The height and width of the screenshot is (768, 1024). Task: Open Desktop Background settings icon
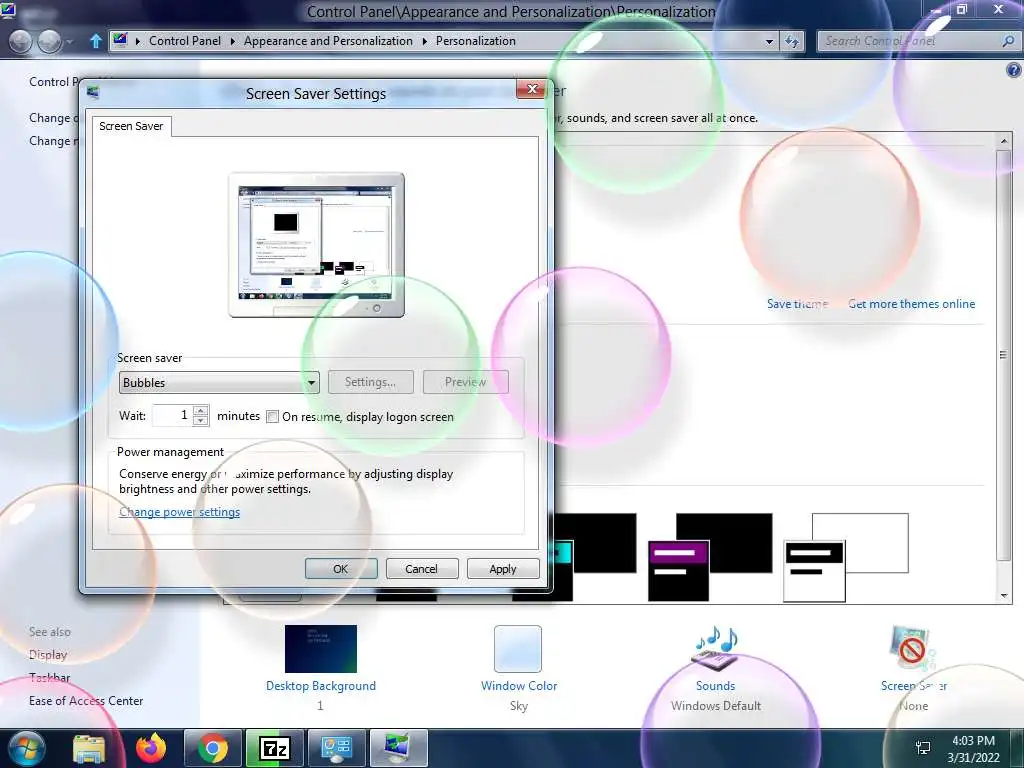pos(321,648)
